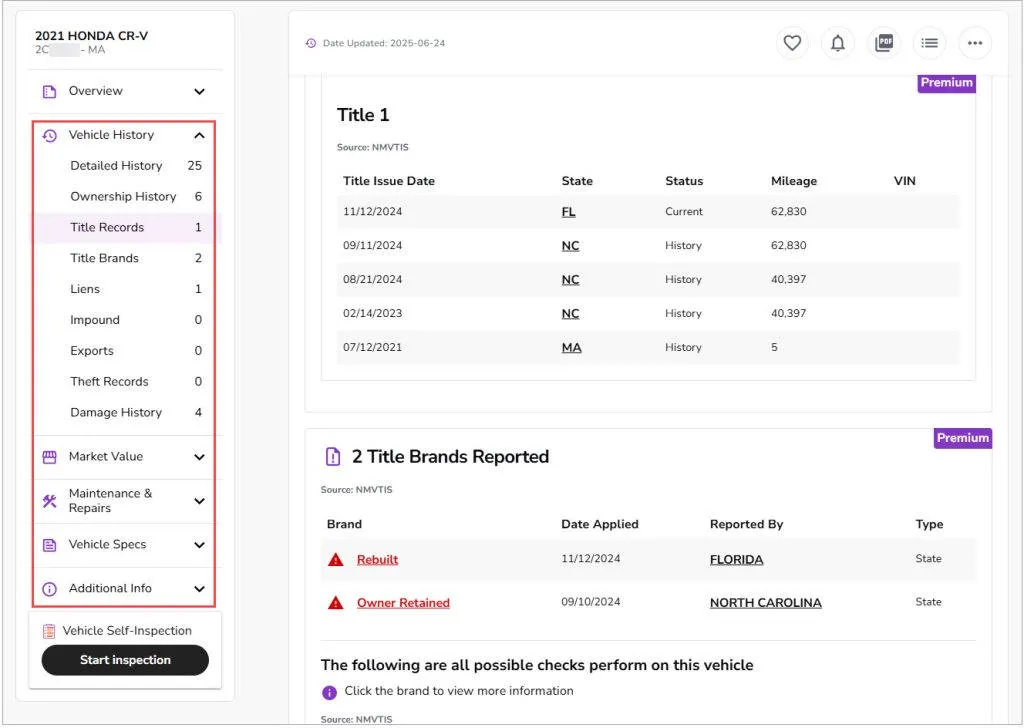Click the 07/12/2021 title issue date cell
This screenshot has width=1024, height=728.
coord(372,347)
